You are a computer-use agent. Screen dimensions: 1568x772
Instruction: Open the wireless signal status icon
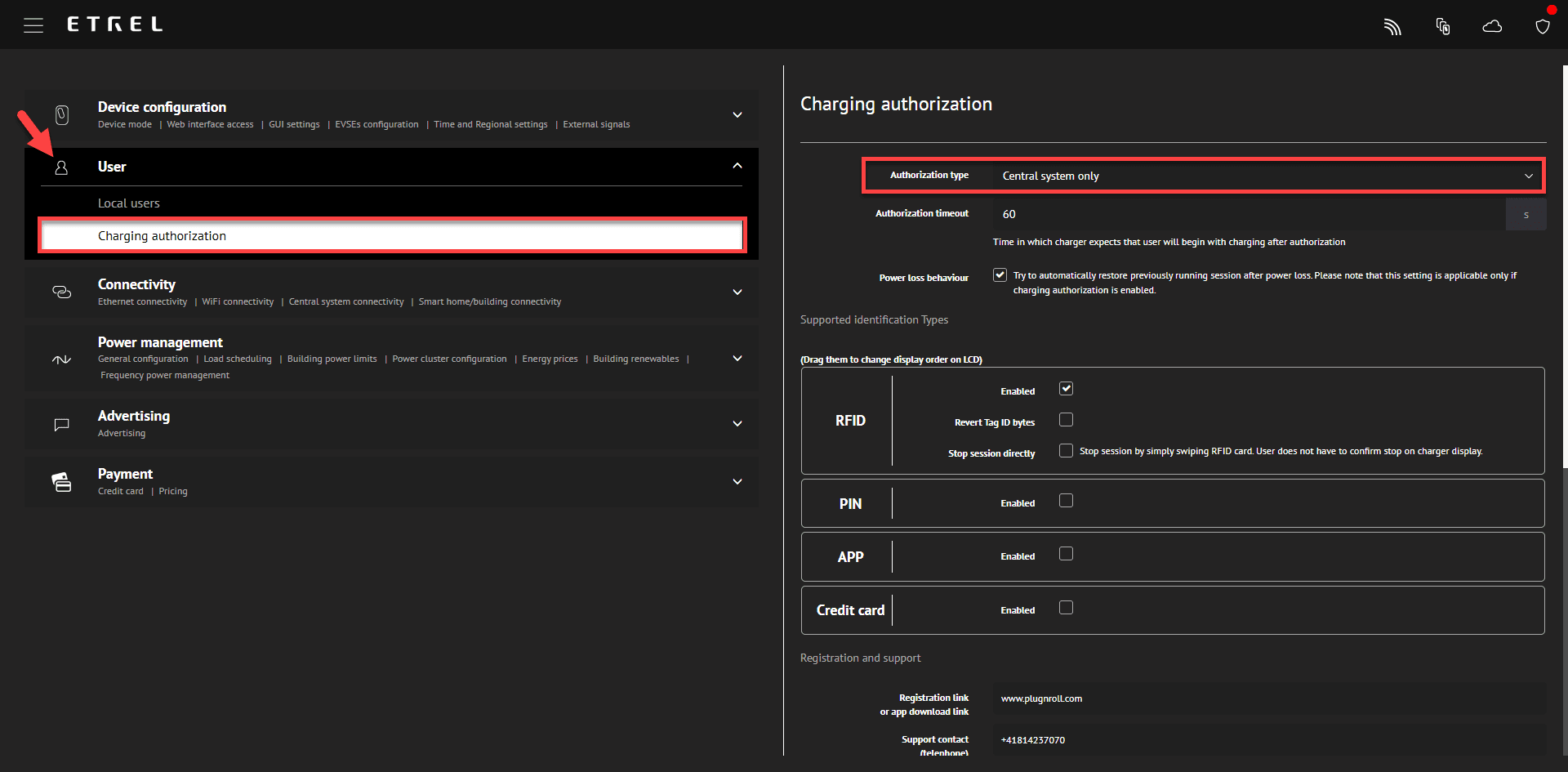pos(1392,27)
